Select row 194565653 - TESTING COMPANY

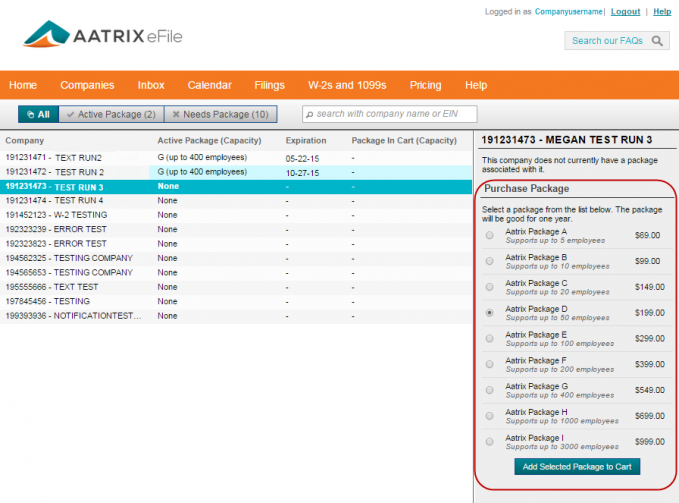tap(236, 273)
